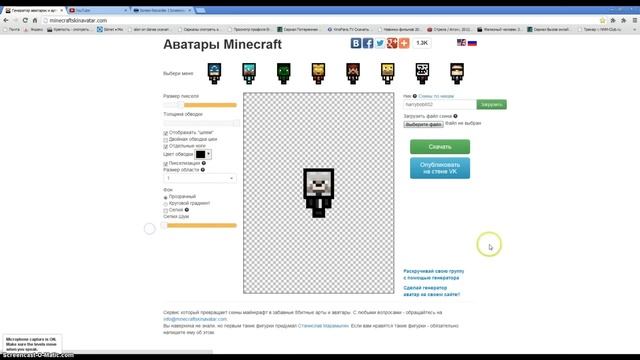Show help icon next to Сетка
The width and height of the screenshot is (640, 360).
(187, 210)
